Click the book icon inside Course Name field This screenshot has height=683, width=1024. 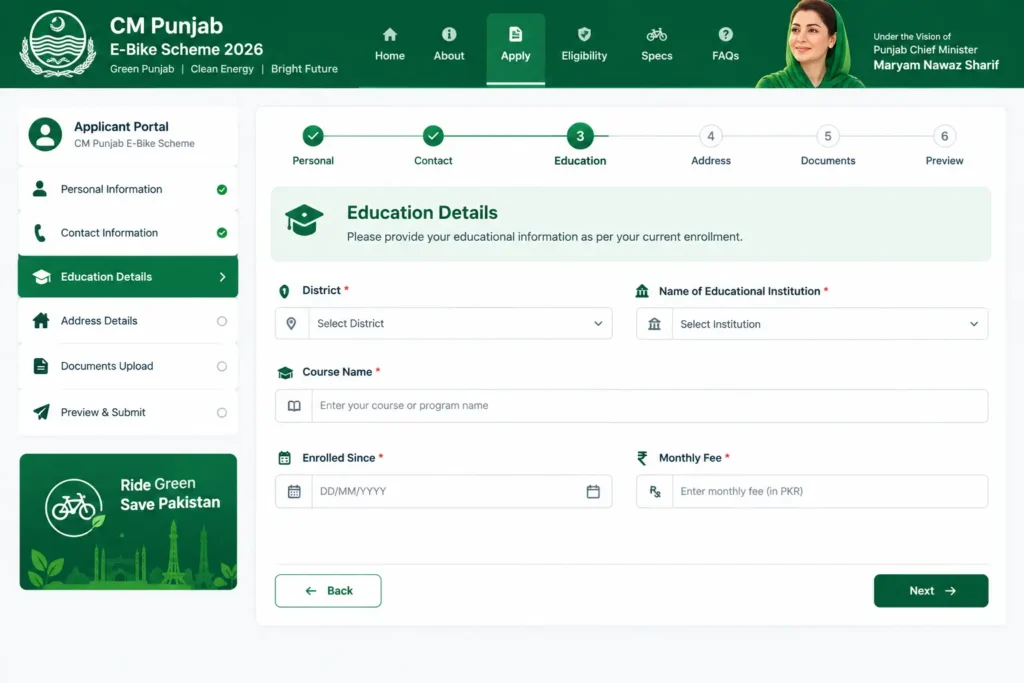pos(295,406)
